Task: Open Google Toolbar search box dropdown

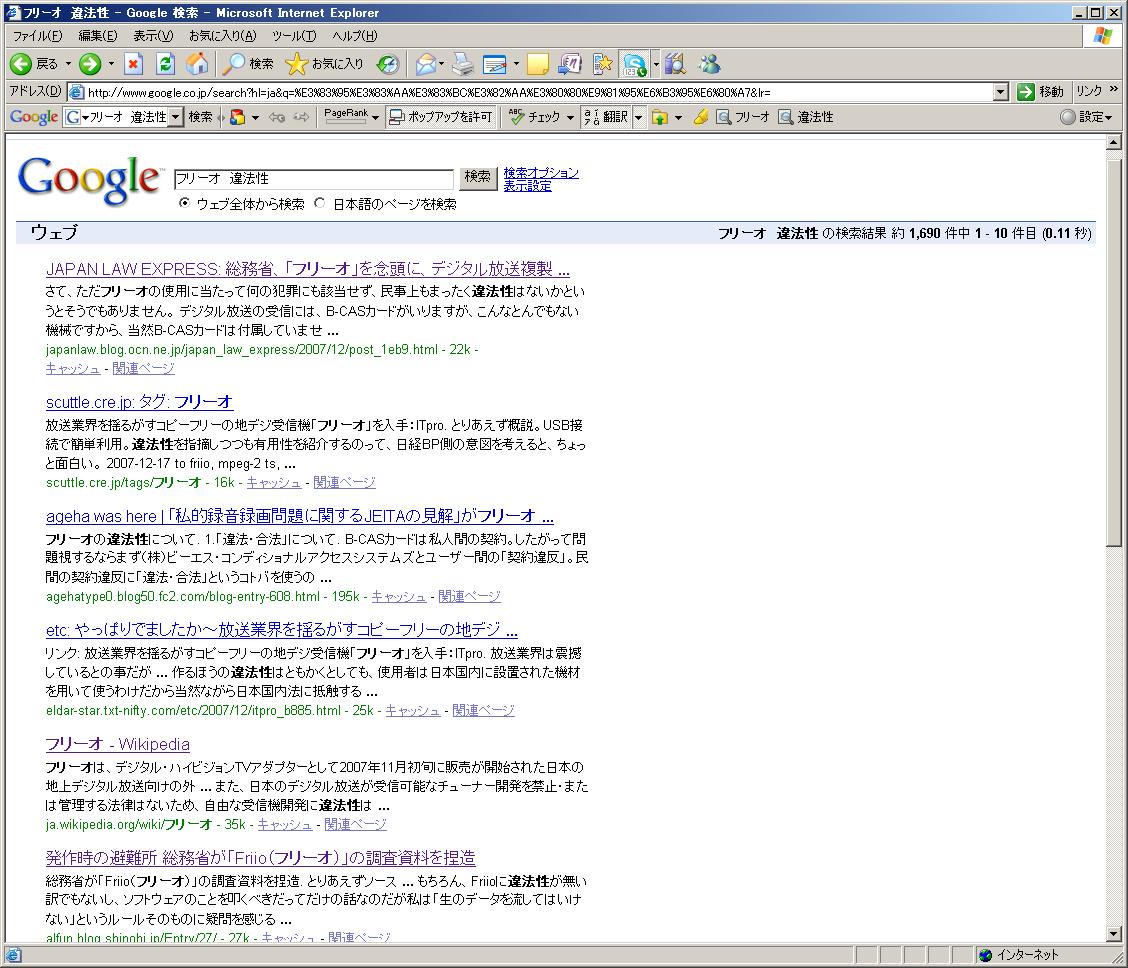Action: tap(175, 117)
